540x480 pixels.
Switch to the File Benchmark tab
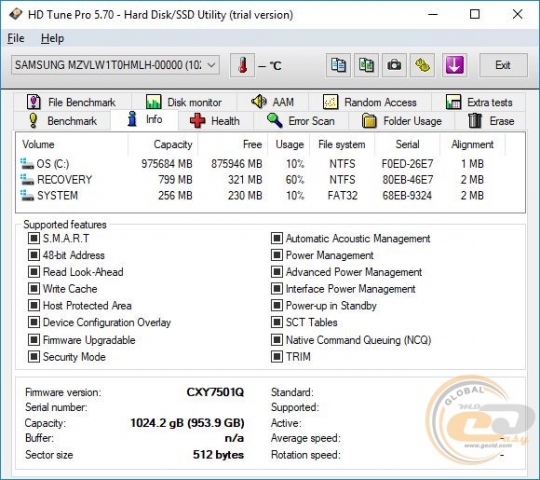(x=72, y=102)
